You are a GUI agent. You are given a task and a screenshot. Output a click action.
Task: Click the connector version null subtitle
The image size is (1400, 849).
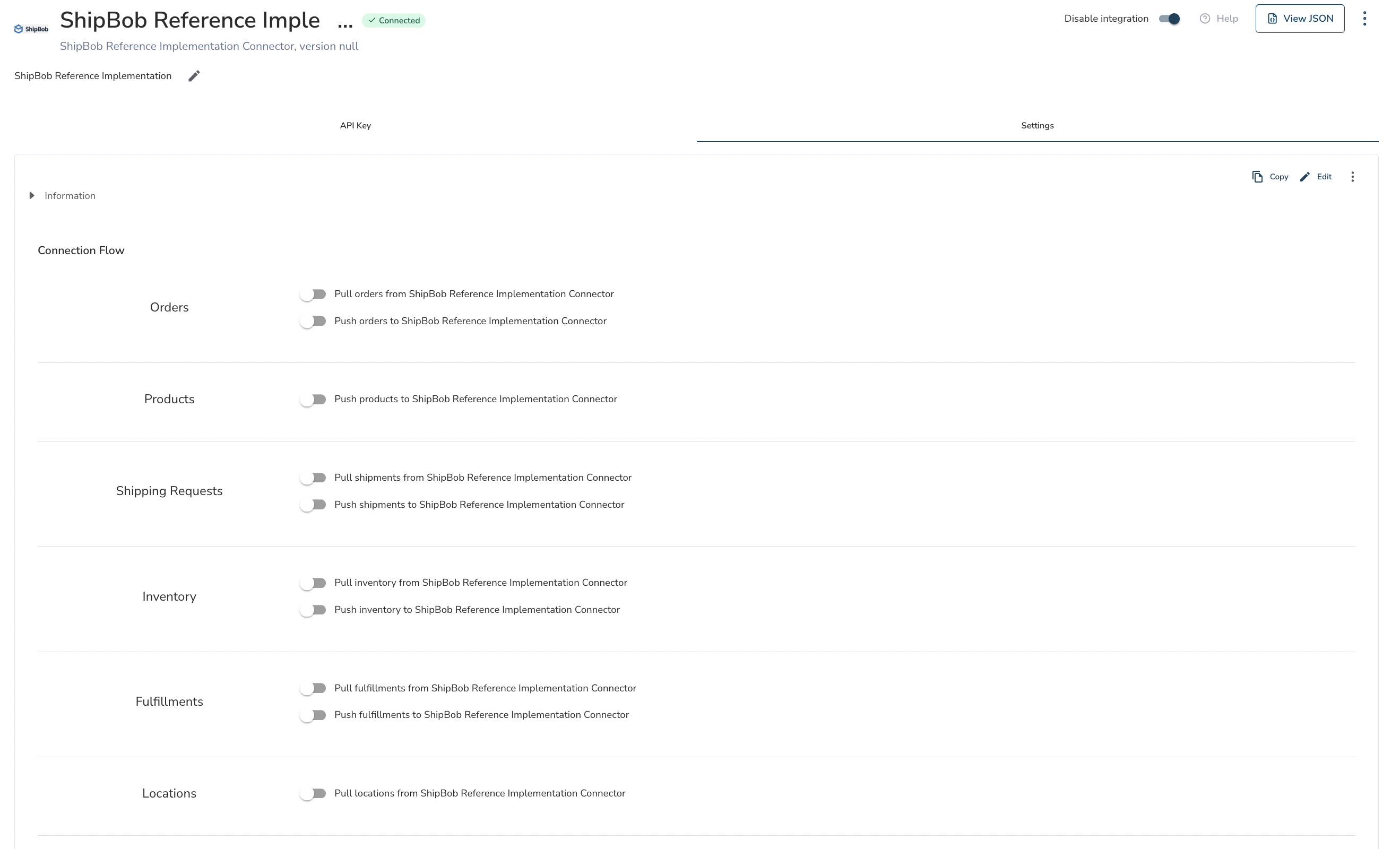[x=209, y=47]
